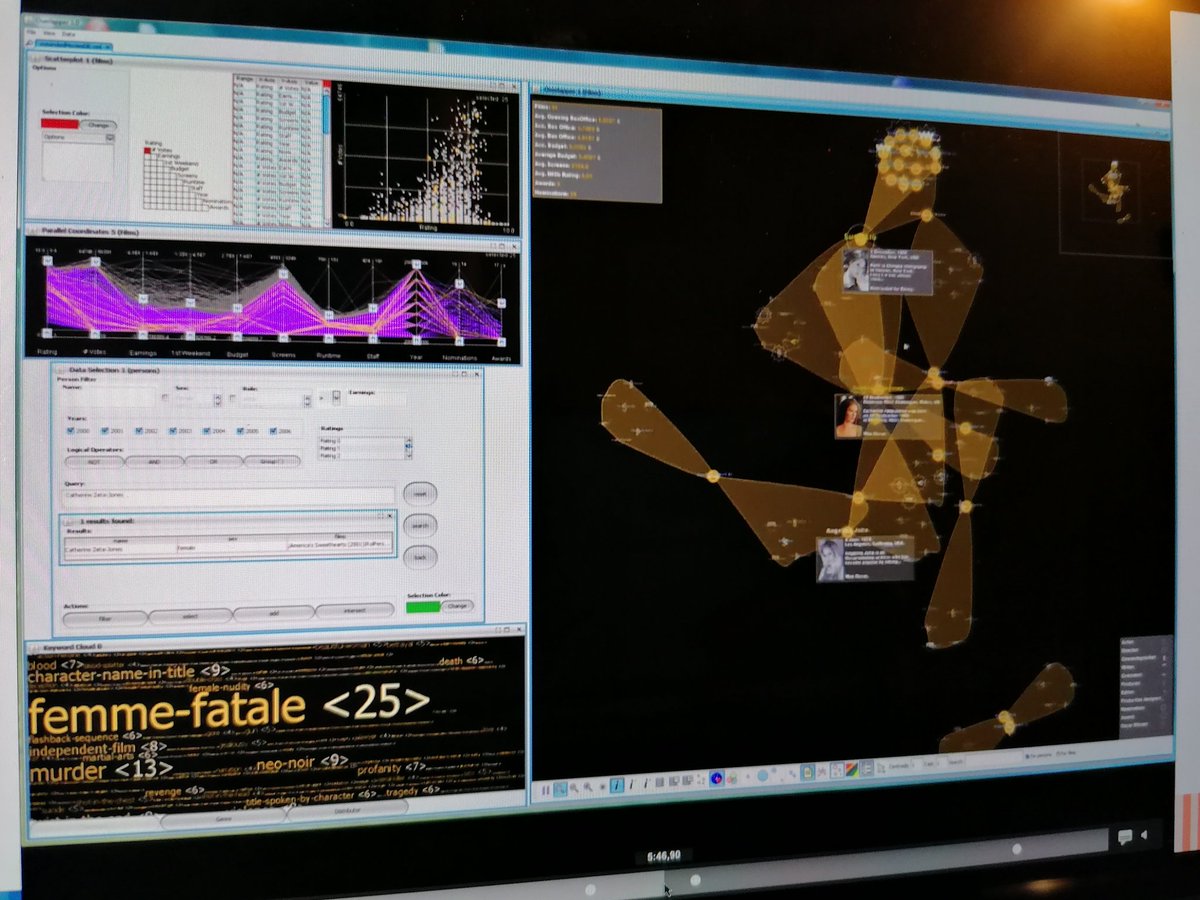Click the rainbow color stripes icon
The width and height of the screenshot is (1200, 900).
pos(852,770)
